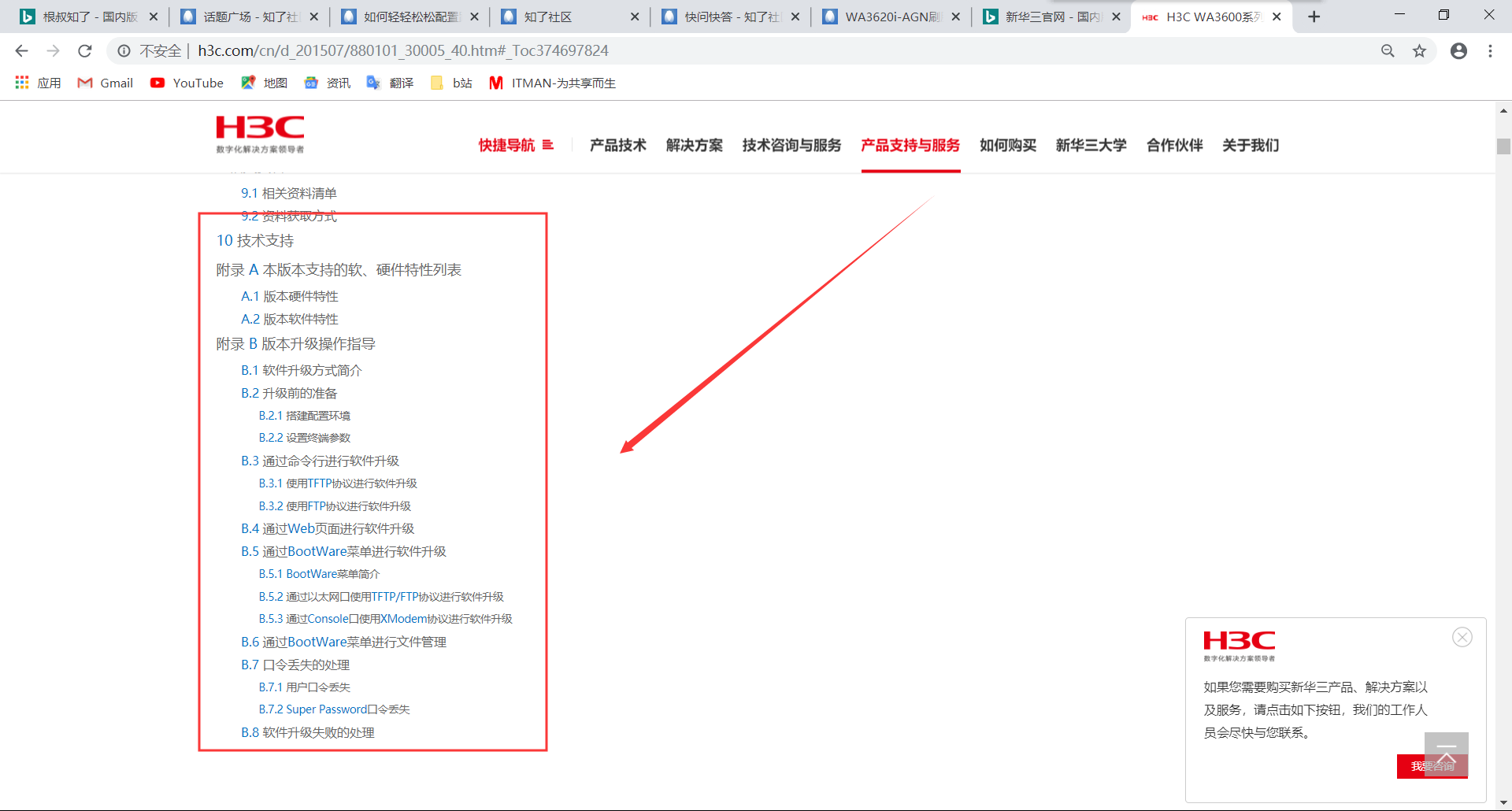Open the 资讯 news bookmark
Image resolution: width=1512 pixels, height=811 pixels.
coord(327,83)
